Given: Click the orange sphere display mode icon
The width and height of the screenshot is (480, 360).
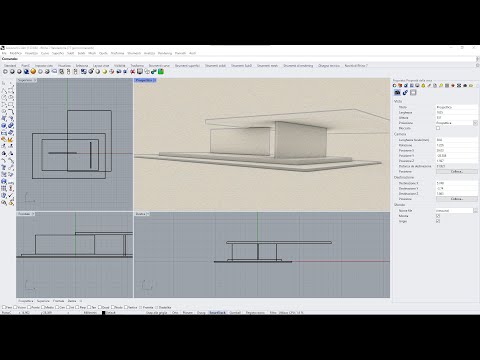Looking at the screenshot, I should point(33,71).
